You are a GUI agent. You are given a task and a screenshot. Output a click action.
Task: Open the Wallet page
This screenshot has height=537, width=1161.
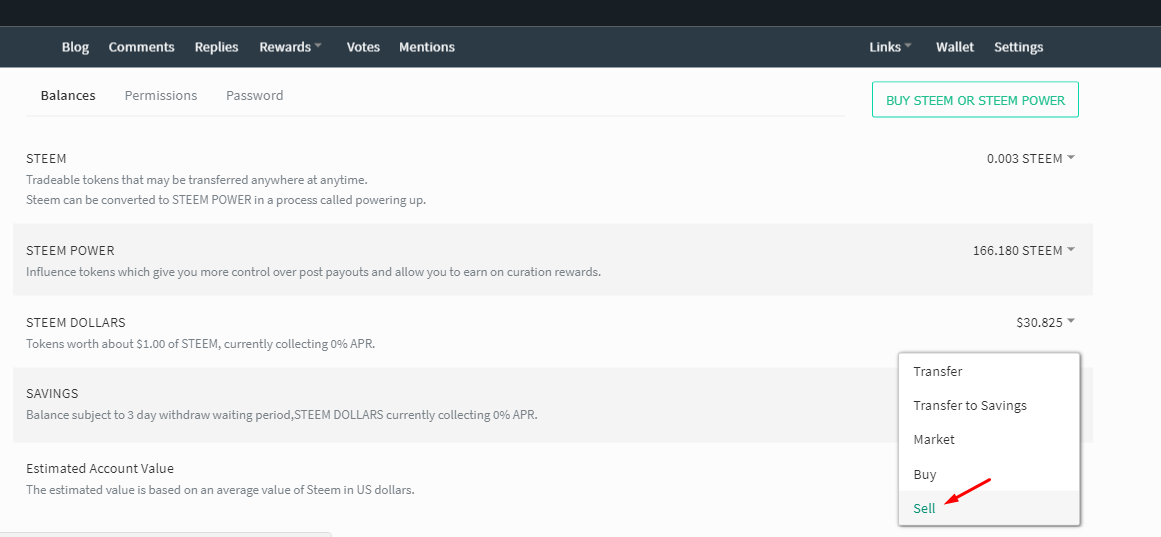pos(954,47)
